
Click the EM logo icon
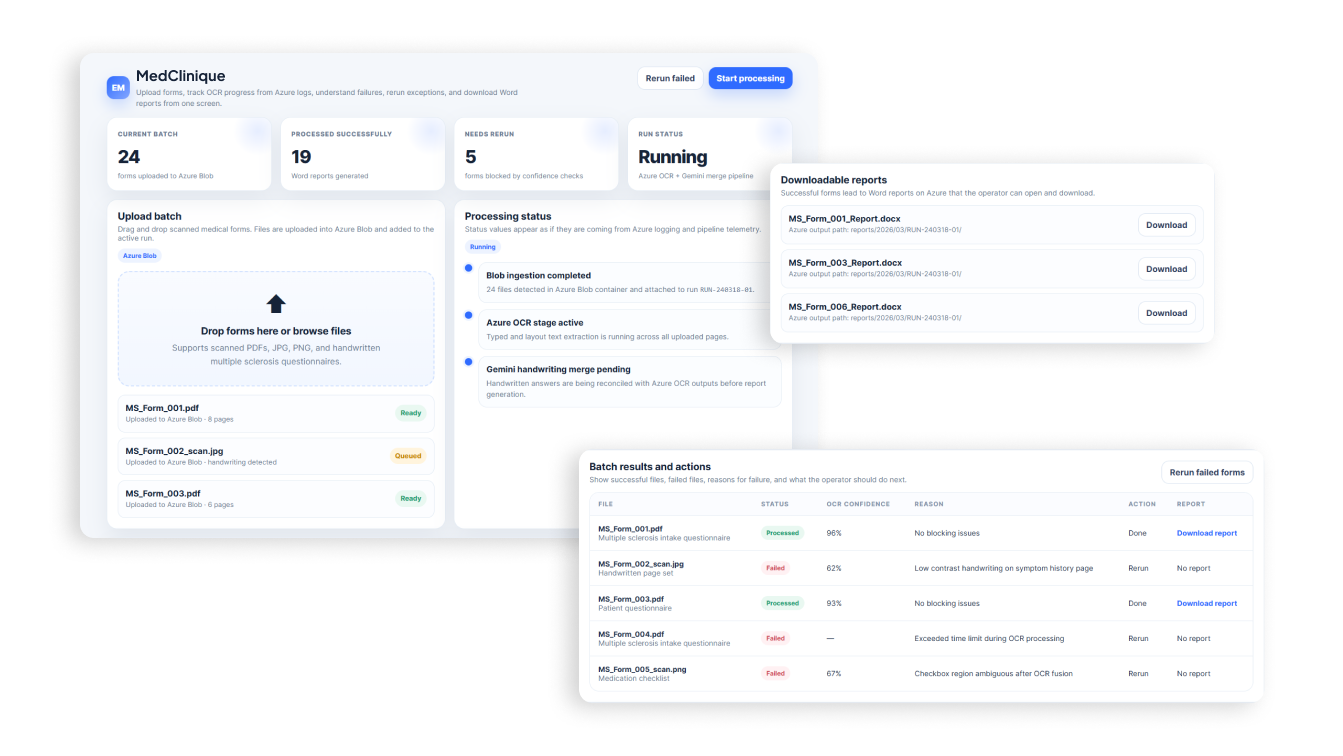point(118,88)
